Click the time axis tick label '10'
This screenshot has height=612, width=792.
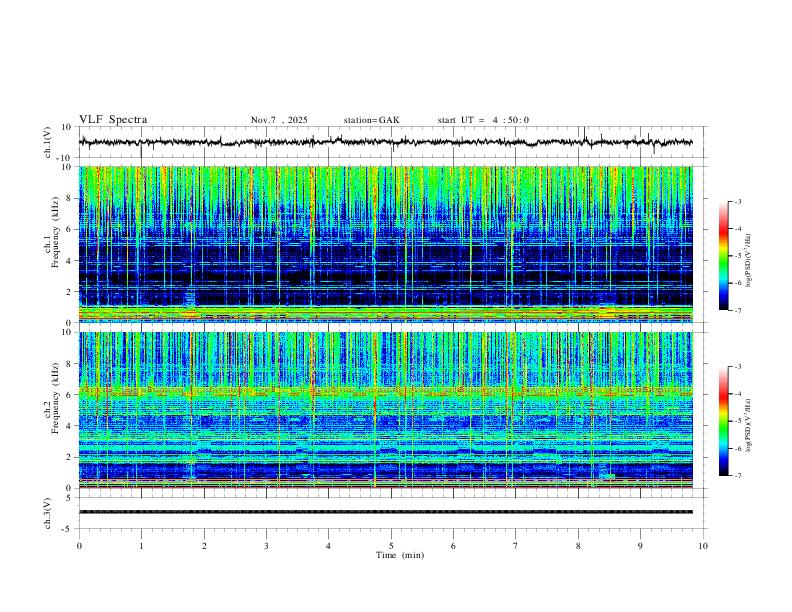pyautogui.click(x=703, y=546)
